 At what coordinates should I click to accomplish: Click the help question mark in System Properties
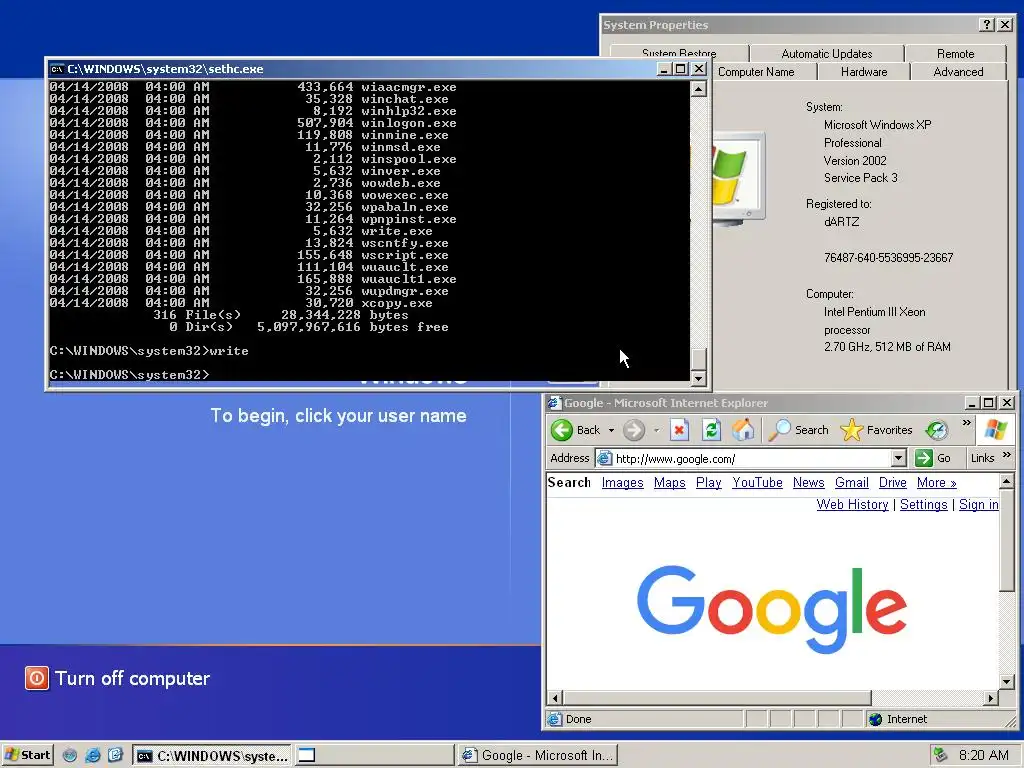(x=987, y=25)
